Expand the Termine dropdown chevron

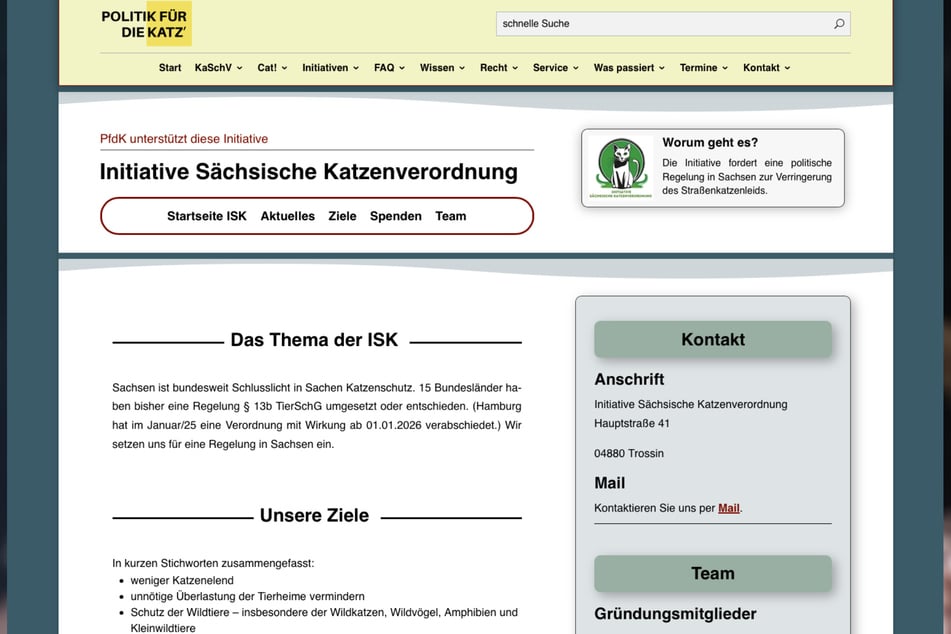725,68
